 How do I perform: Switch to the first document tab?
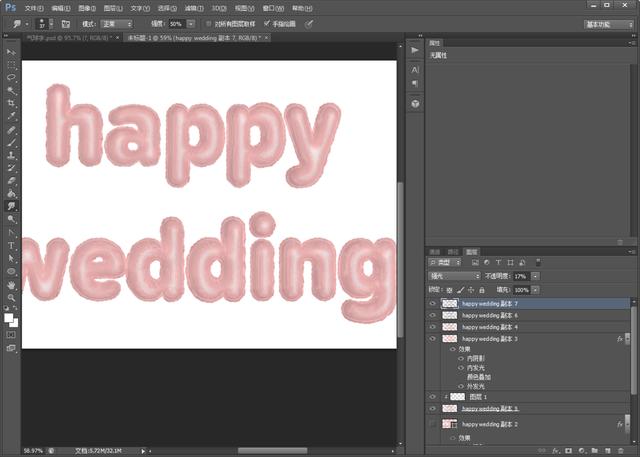69,38
